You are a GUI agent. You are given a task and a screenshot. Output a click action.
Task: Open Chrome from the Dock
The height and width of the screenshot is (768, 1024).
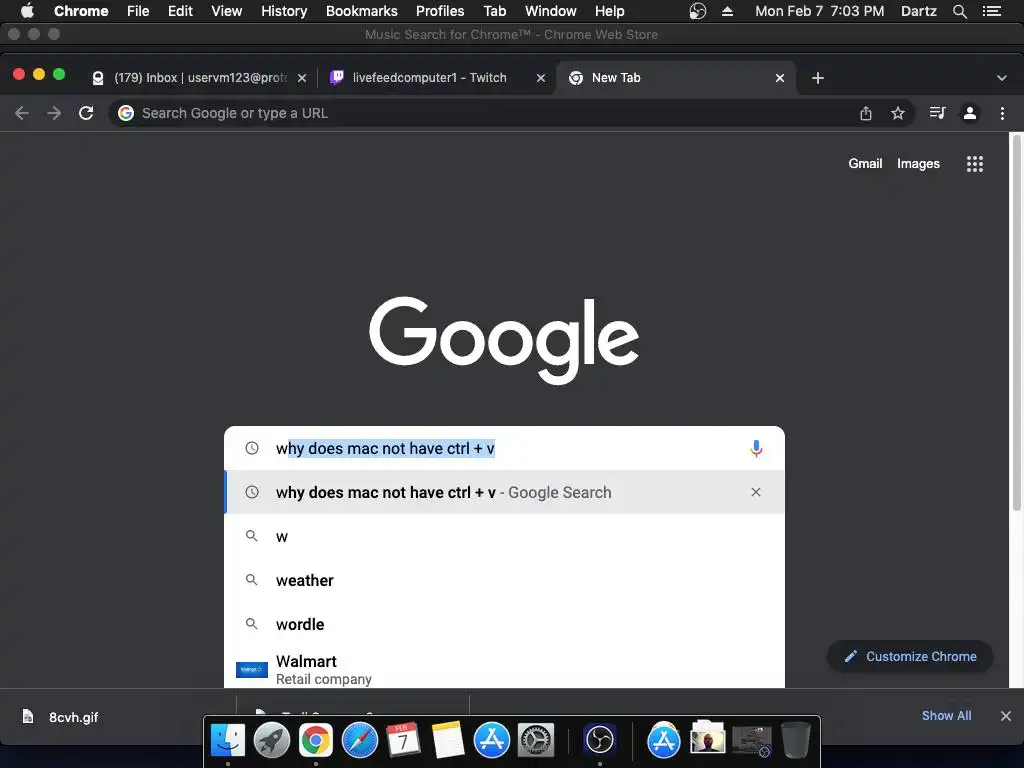pyautogui.click(x=316, y=740)
